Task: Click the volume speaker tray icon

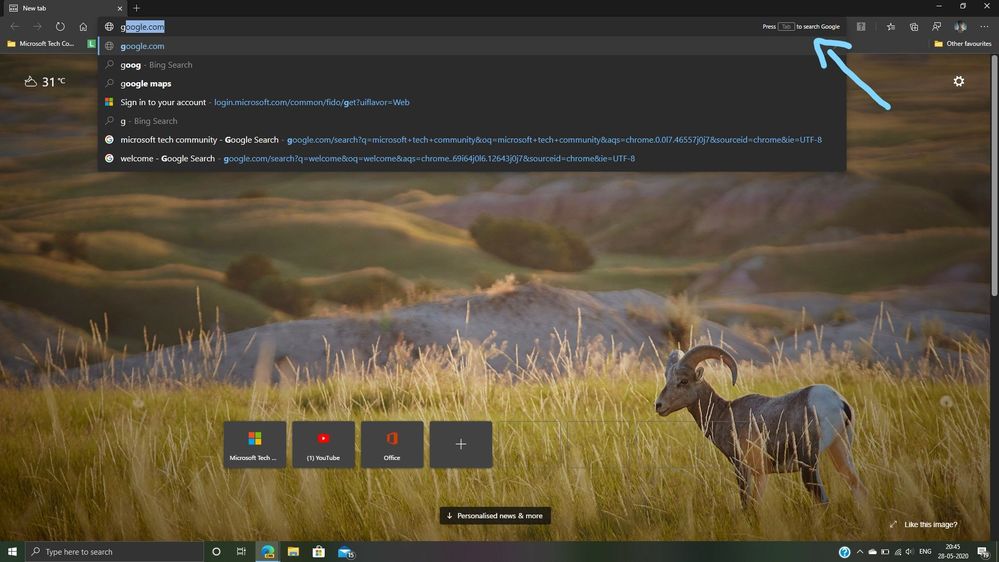Action: click(x=909, y=552)
